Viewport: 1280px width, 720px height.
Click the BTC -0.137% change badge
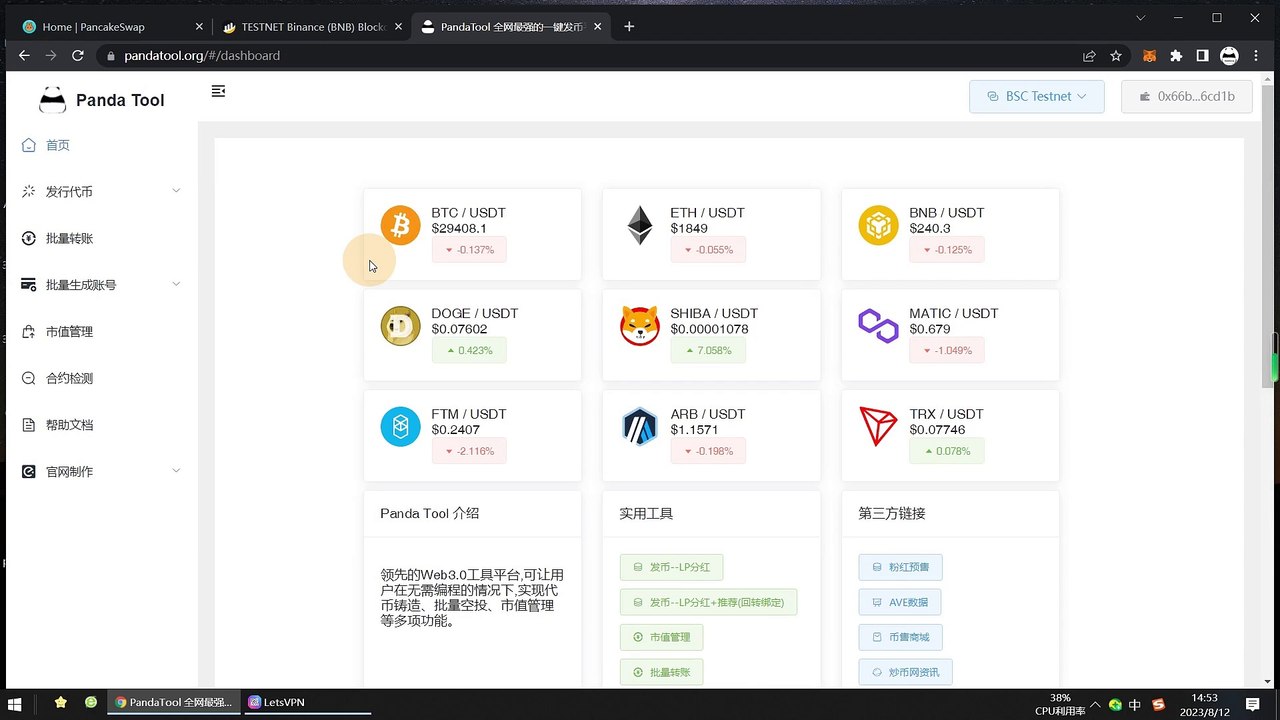(469, 250)
